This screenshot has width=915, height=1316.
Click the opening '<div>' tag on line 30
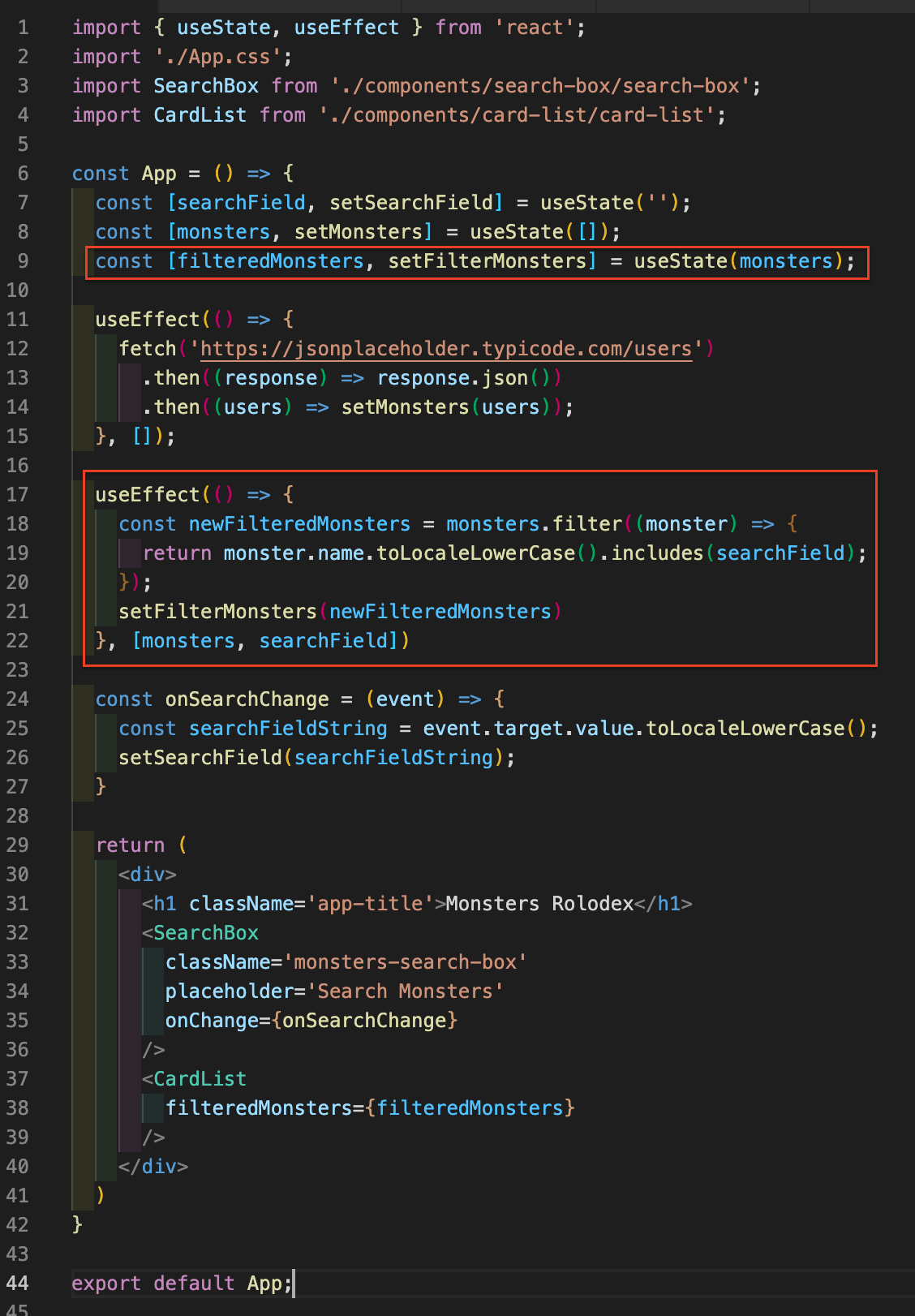tap(148, 875)
